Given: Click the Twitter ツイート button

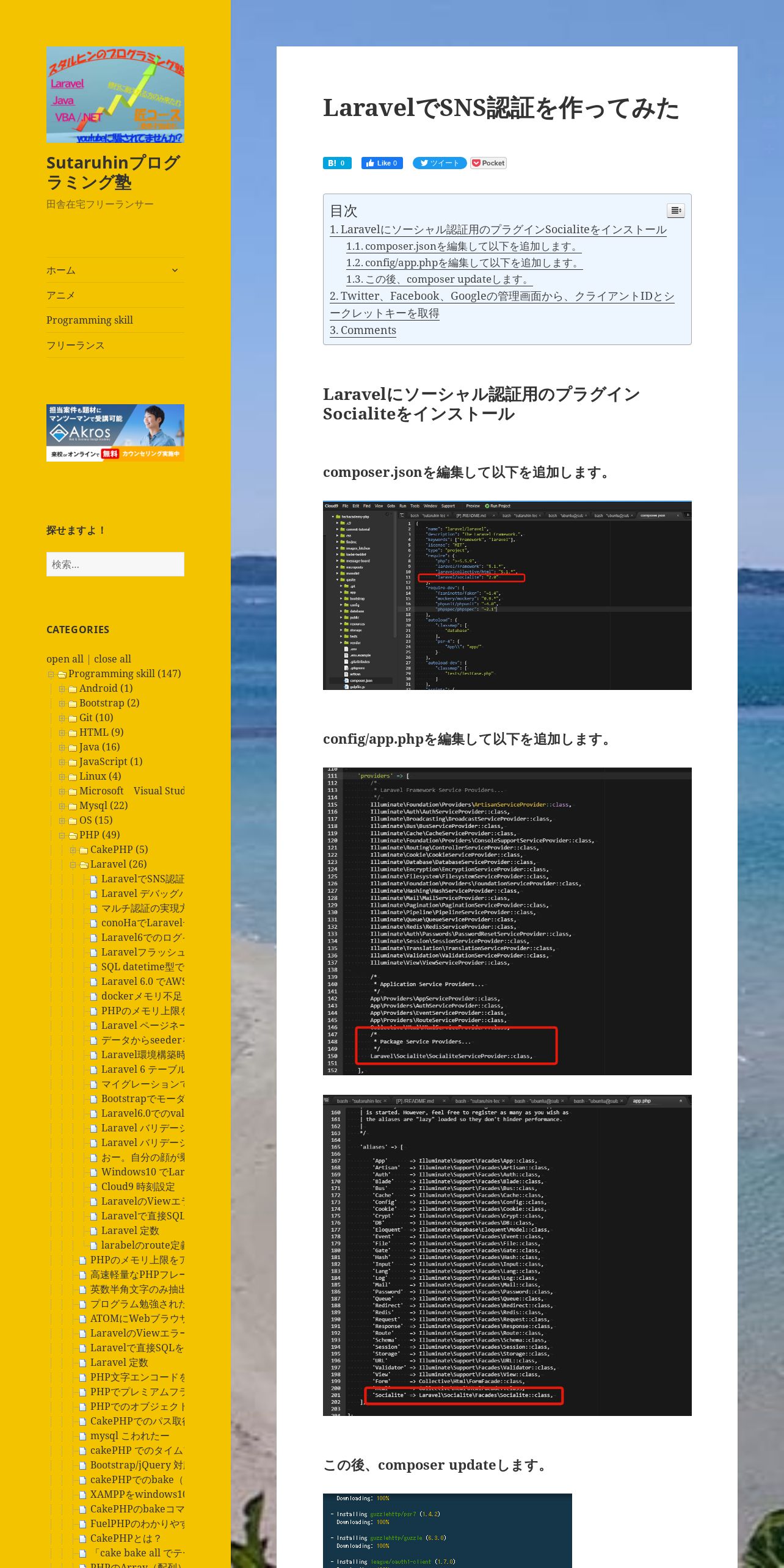Looking at the screenshot, I should 440,163.
